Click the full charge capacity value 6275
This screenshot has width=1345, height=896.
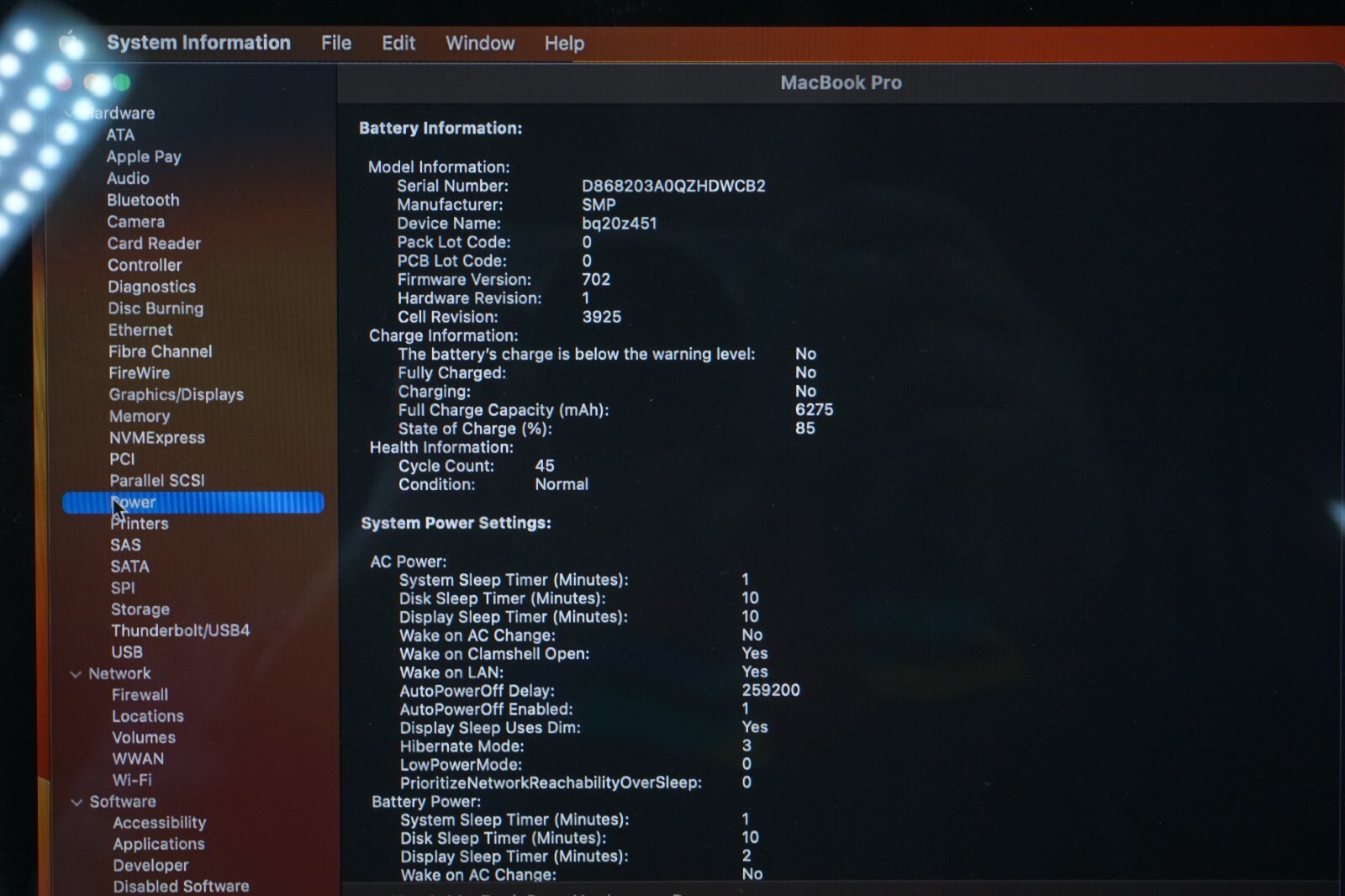click(815, 410)
